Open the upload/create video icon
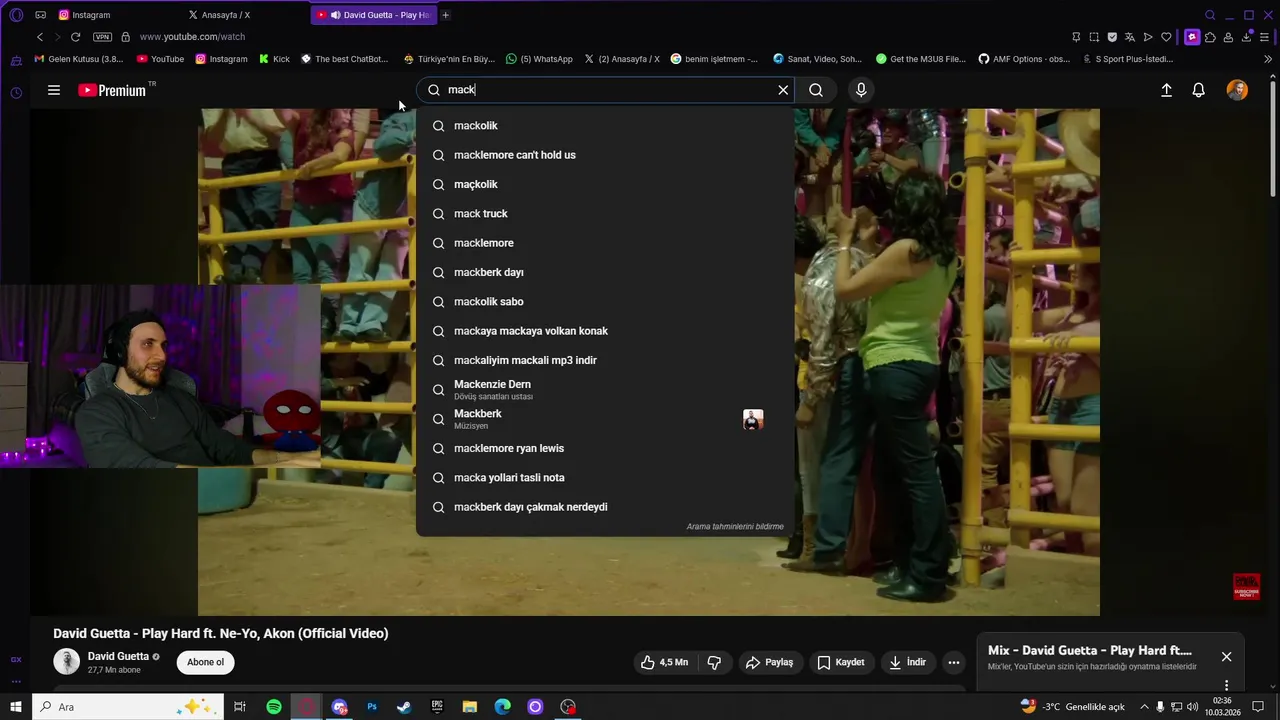Image resolution: width=1280 pixels, height=720 pixels. (1166, 90)
